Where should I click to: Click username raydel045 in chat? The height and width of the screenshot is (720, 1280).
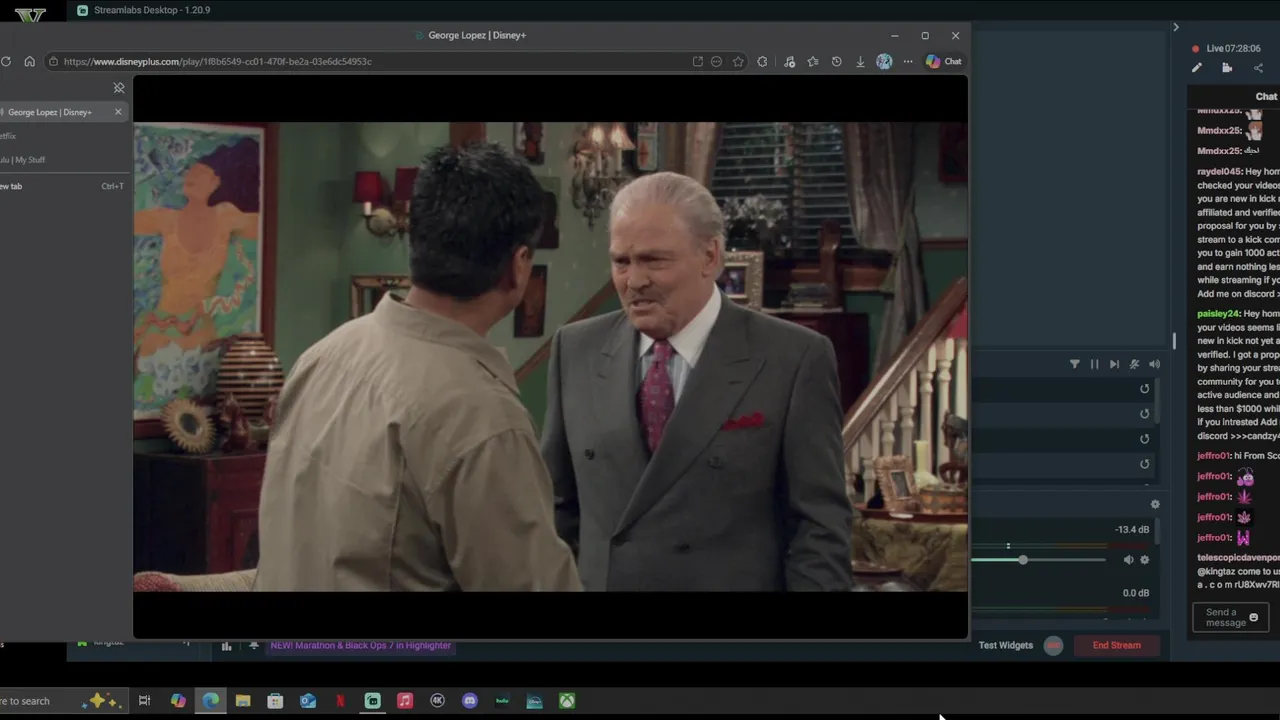tap(1219, 172)
